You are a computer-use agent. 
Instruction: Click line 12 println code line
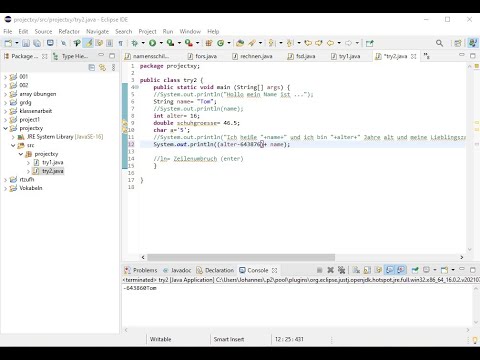coord(221,144)
